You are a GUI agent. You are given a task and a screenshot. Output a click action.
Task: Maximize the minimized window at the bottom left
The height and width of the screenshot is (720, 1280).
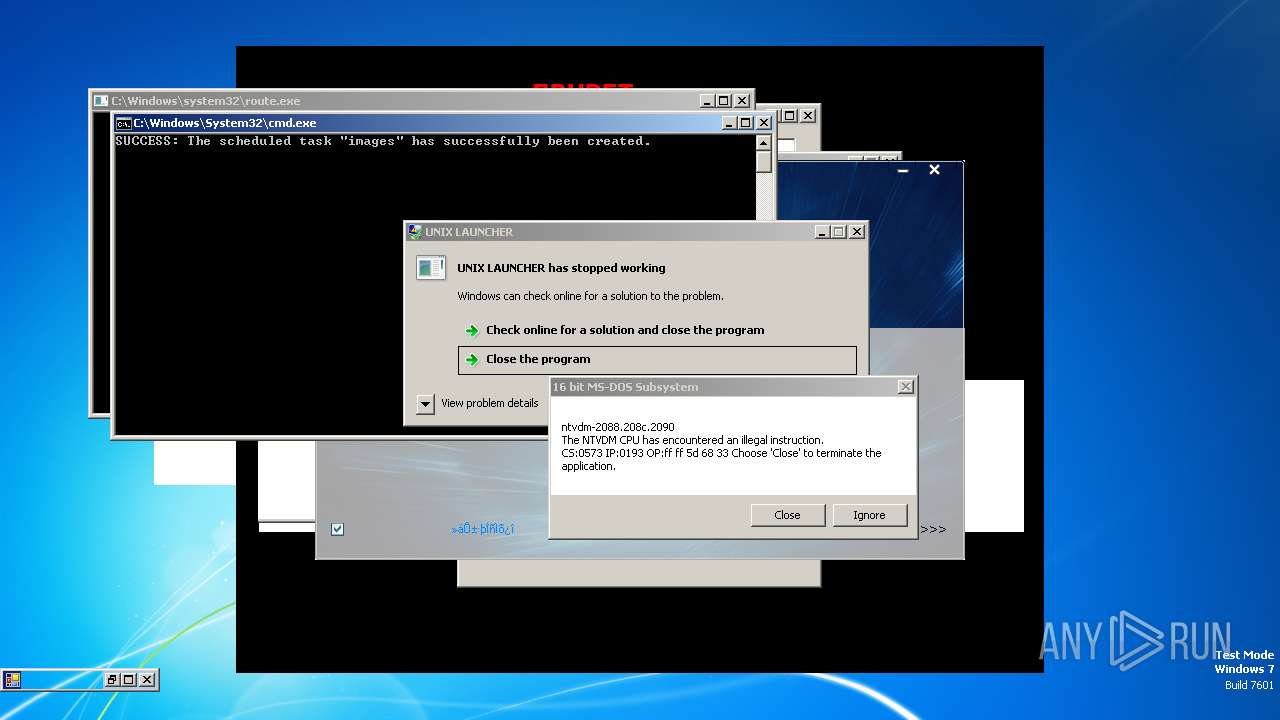pyautogui.click(x=129, y=680)
